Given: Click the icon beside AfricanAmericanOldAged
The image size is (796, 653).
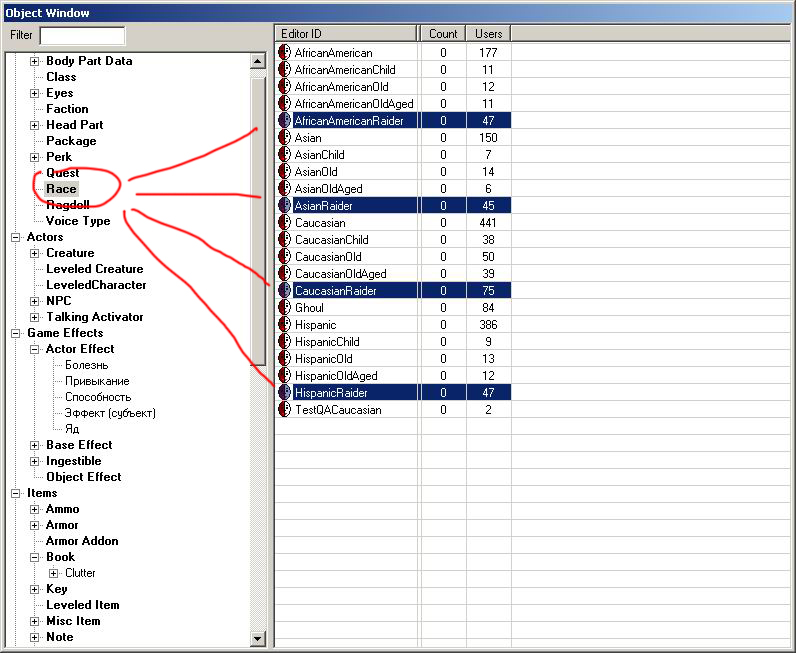Looking at the screenshot, I should [285, 104].
